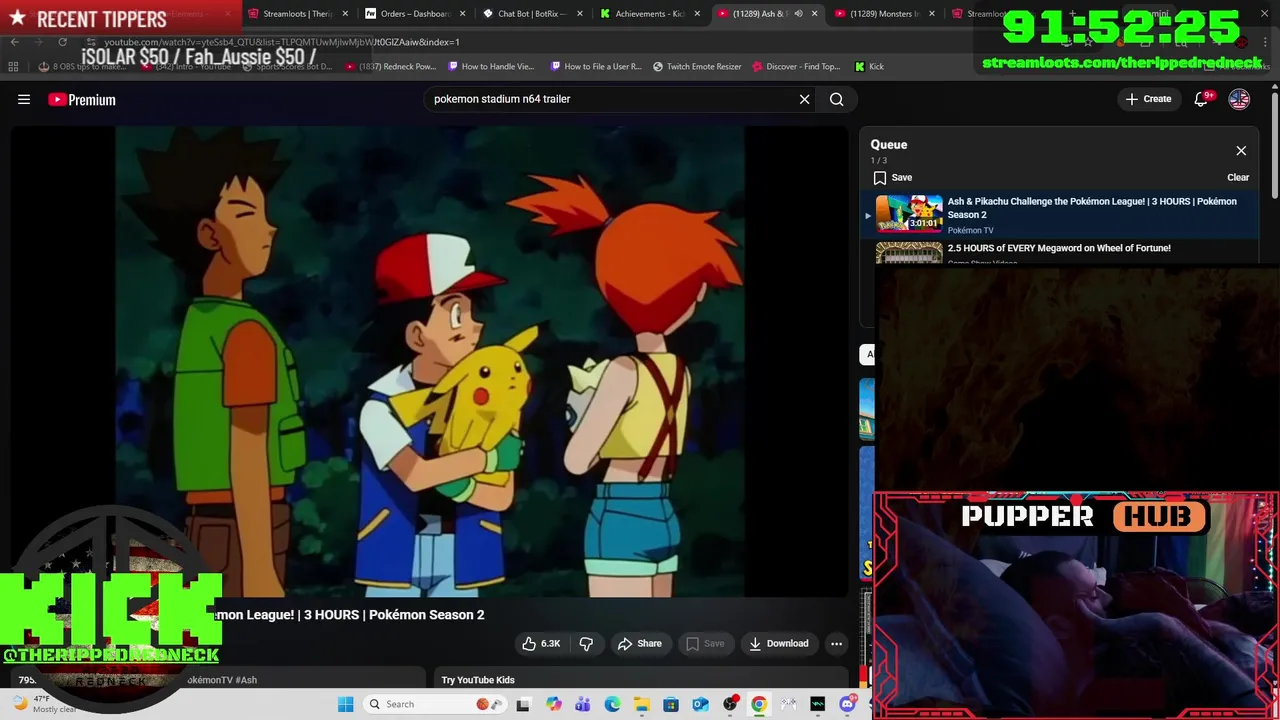This screenshot has height=720, width=1280.
Task: Close the Queue panel
Action: click(1241, 151)
